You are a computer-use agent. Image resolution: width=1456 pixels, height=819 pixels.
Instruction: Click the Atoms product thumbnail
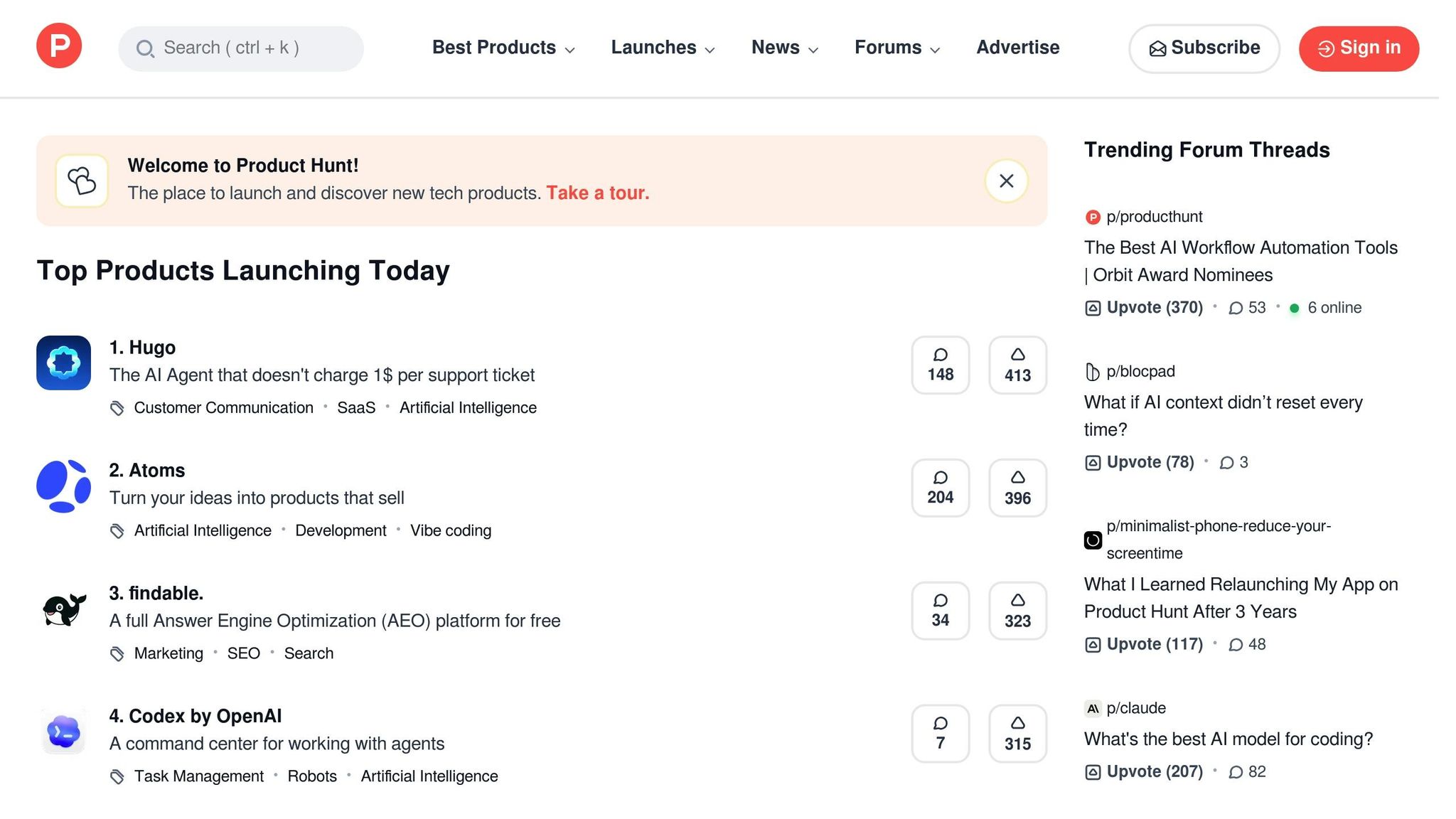(63, 485)
